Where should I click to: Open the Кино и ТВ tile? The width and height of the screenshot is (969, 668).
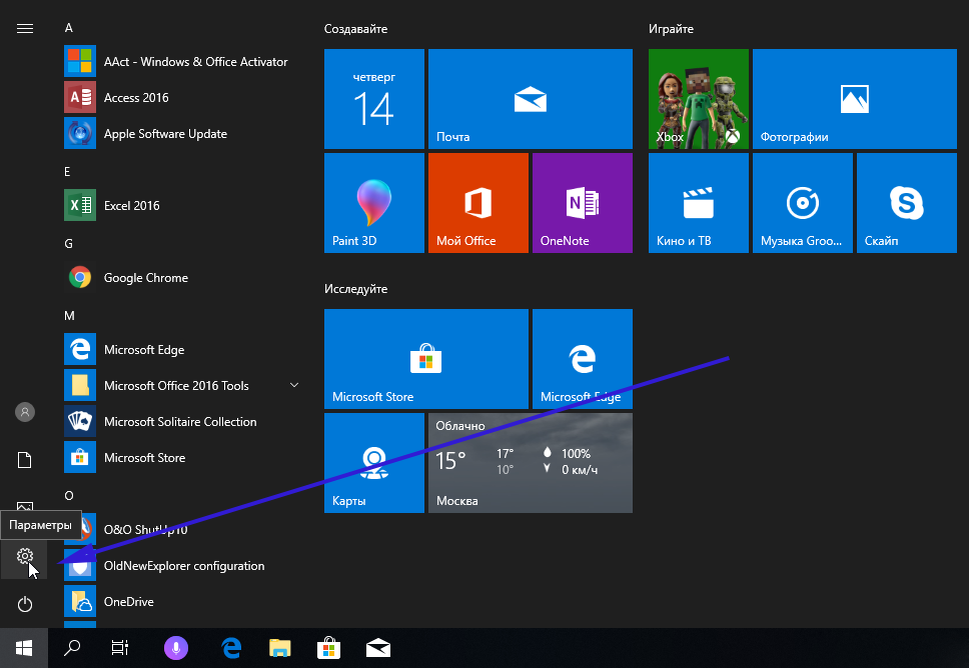(698, 203)
